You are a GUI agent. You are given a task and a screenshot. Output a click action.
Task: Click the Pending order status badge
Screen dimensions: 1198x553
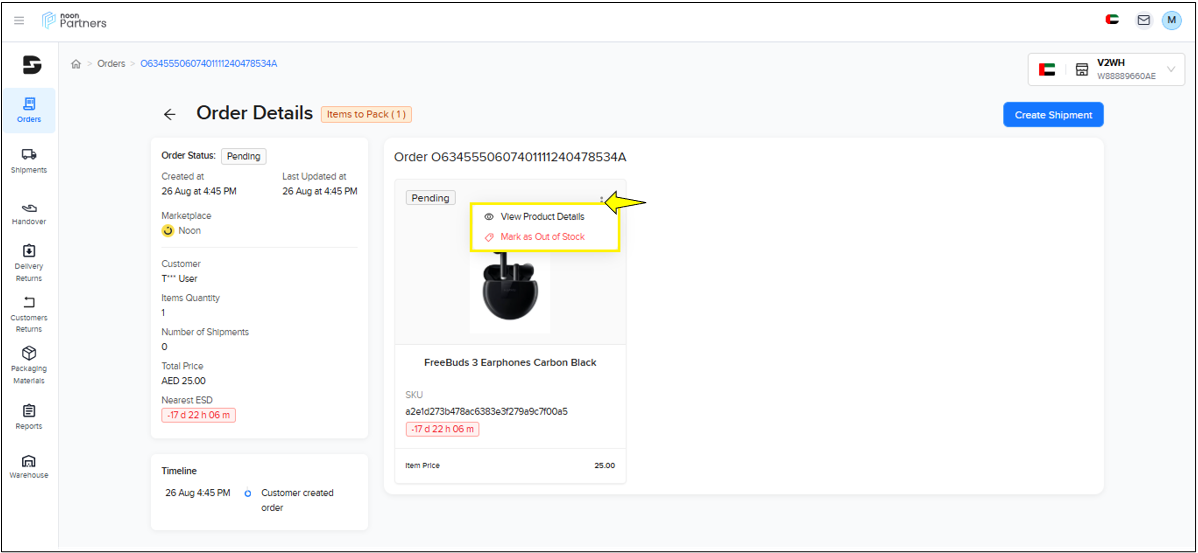[x=244, y=156]
